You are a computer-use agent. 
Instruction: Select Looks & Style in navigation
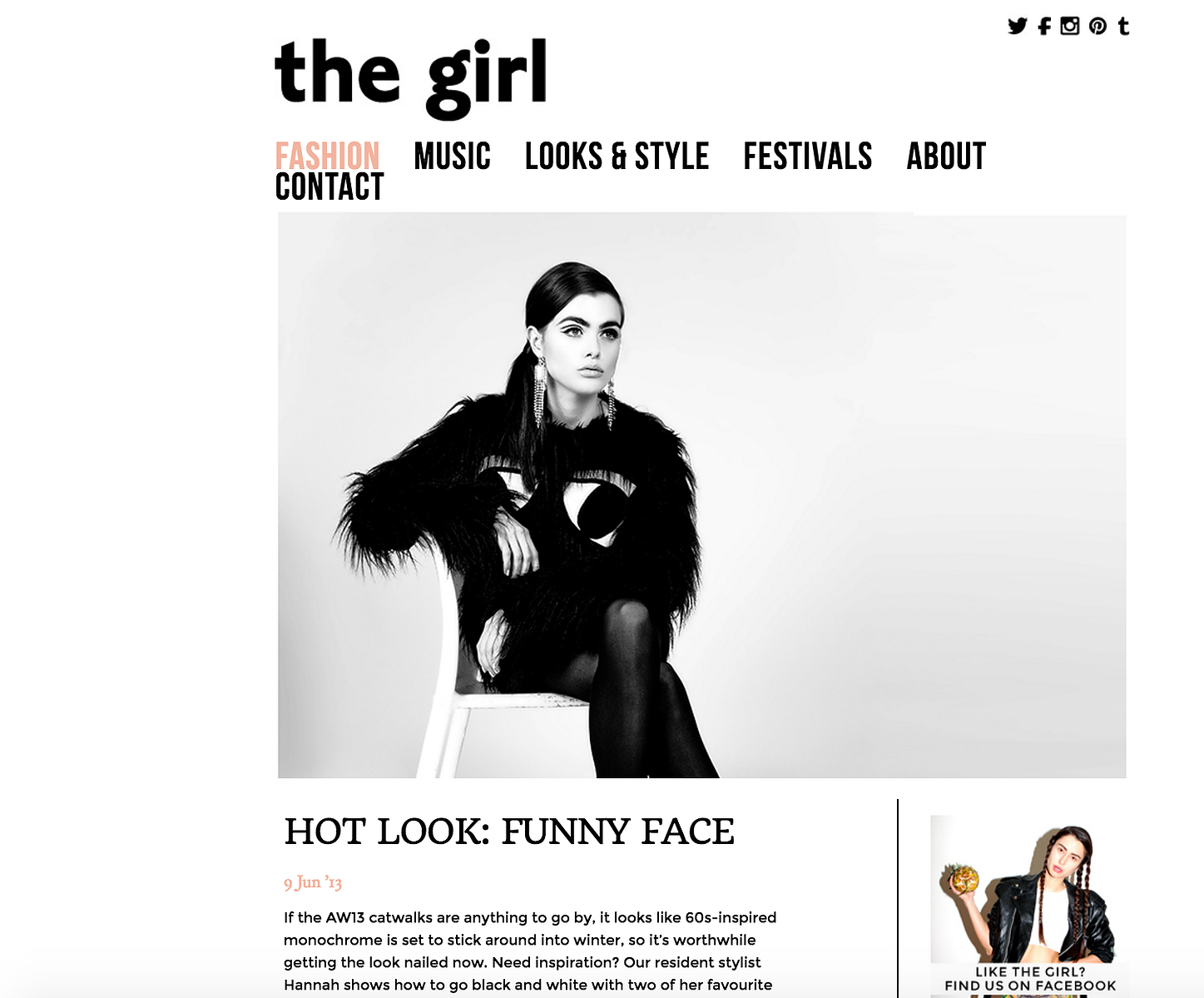point(617,156)
